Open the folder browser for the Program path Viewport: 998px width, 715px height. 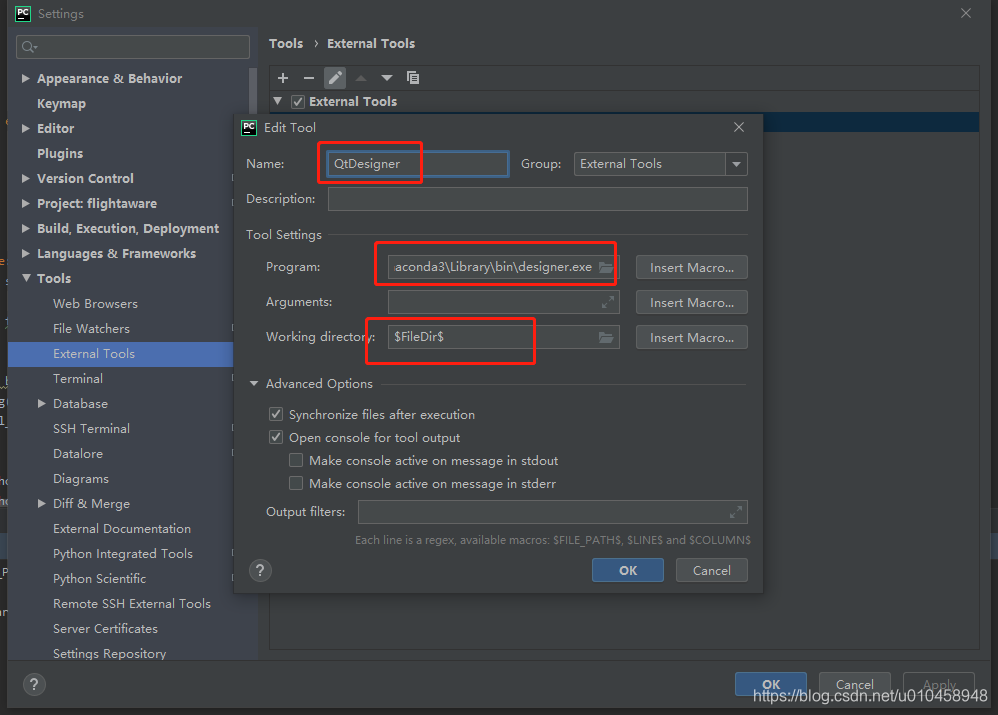pyautogui.click(x=605, y=267)
